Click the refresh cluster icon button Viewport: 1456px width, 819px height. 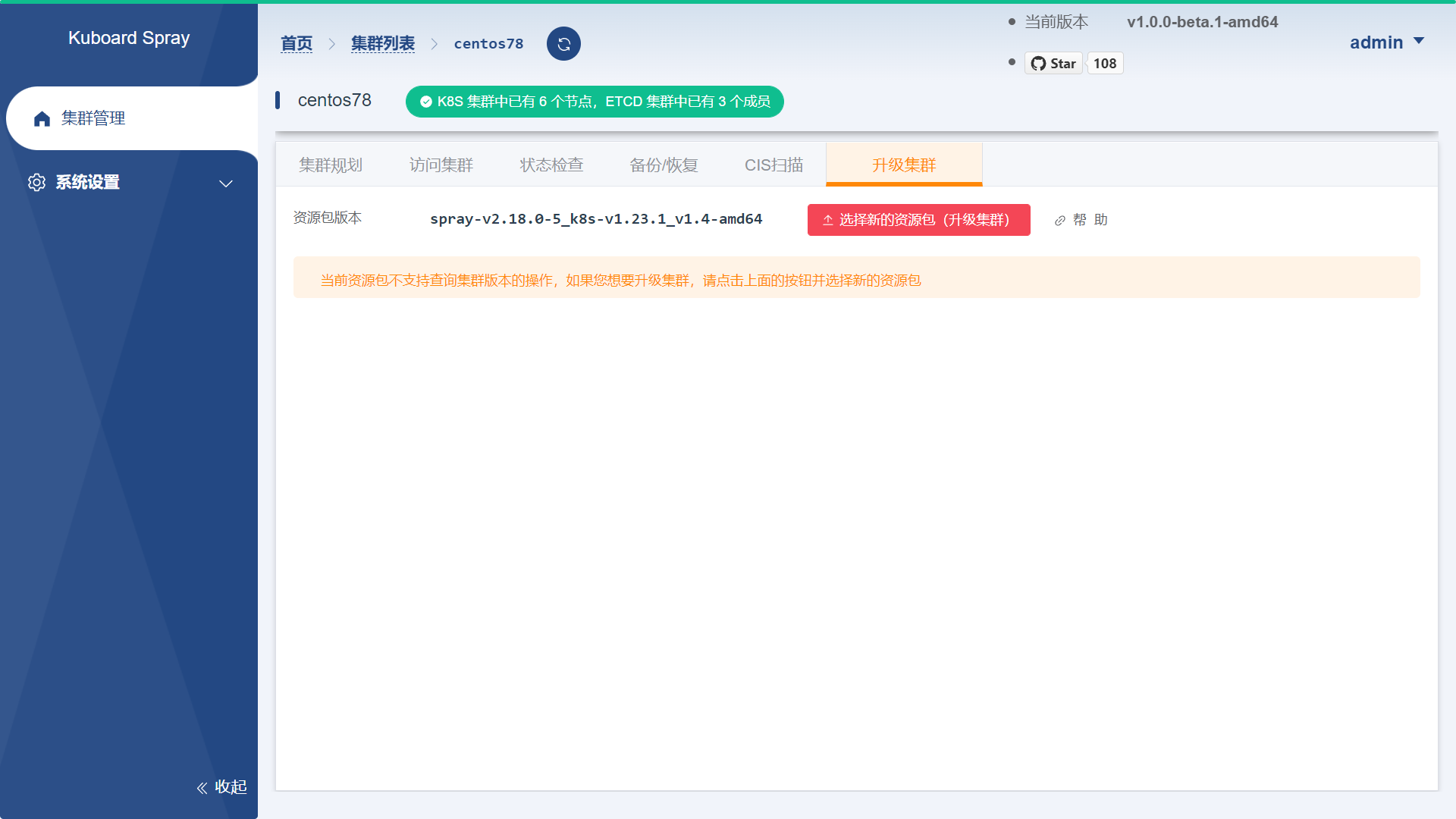[x=563, y=44]
